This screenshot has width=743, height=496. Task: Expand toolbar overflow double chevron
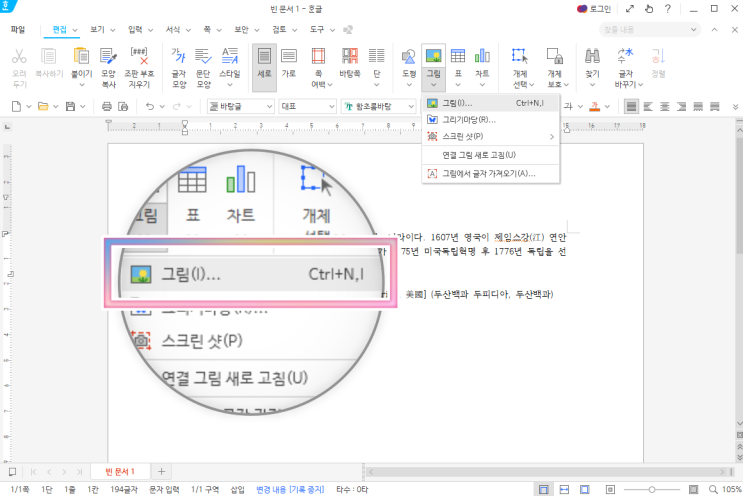pos(735,107)
